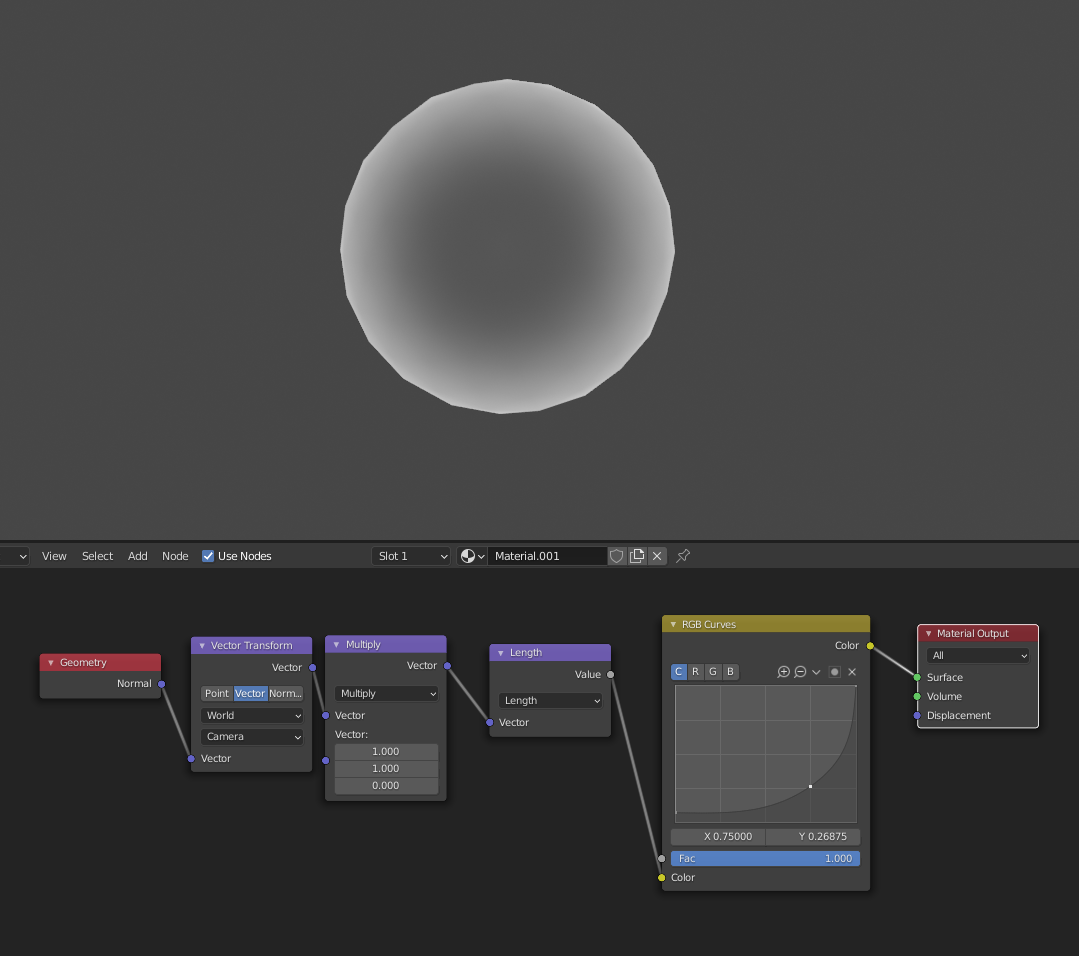Screen dimensions: 1079x956
Task: Select the white control point on the curve
Action: [811, 787]
